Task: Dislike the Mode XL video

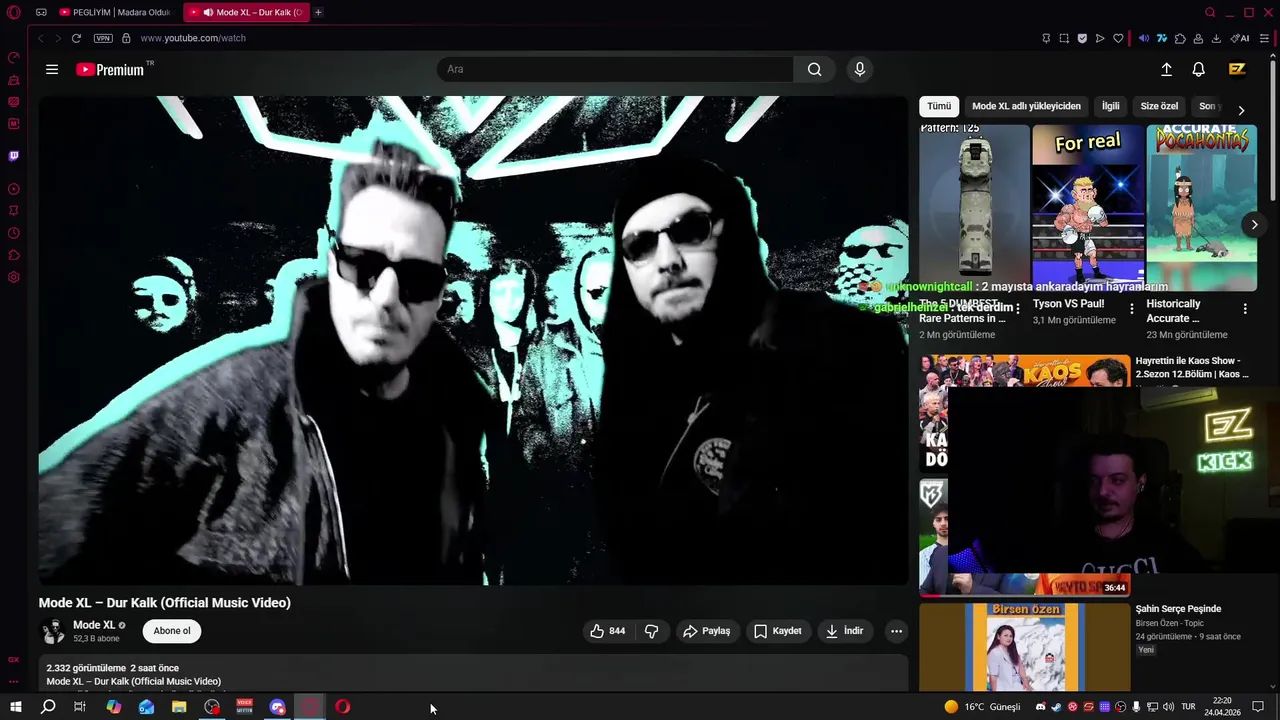Action: click(652, 631)
